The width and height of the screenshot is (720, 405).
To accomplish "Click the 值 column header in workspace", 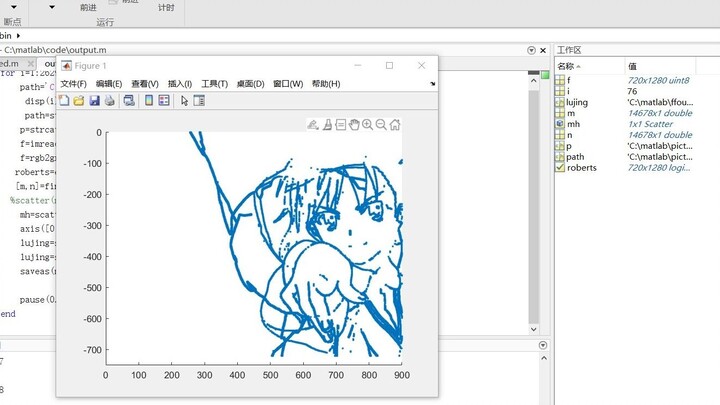I will coord(632,66).
